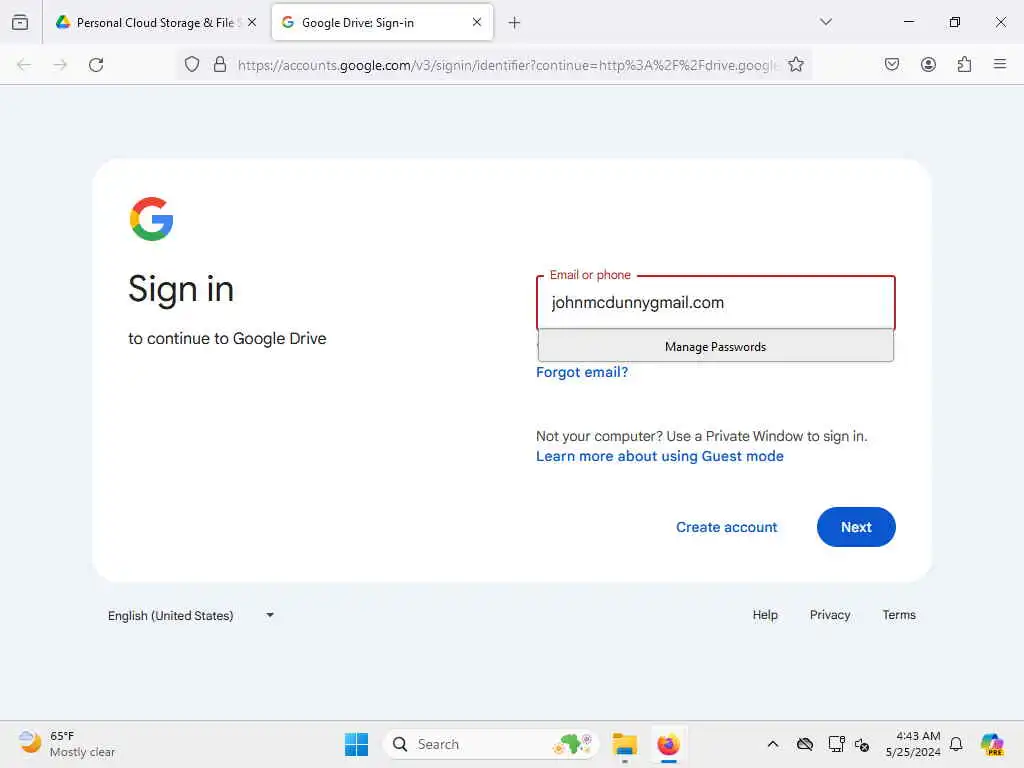Open Firefox application hamburger menu
The height and width of the screenshot is (768, 1024).
pos(1000,64)
